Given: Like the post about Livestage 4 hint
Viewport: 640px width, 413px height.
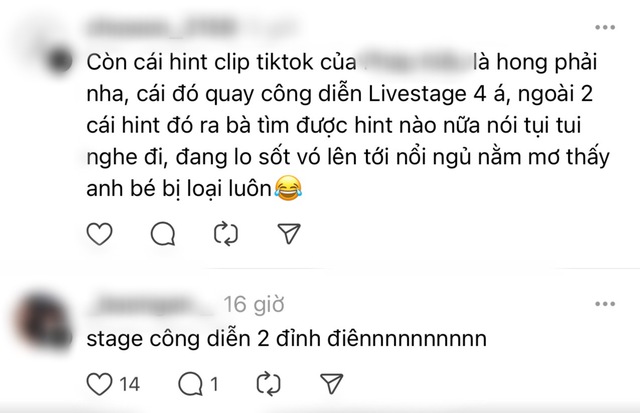Looking at the screenshot, I should pyautogui.click(x=98, y=234).
